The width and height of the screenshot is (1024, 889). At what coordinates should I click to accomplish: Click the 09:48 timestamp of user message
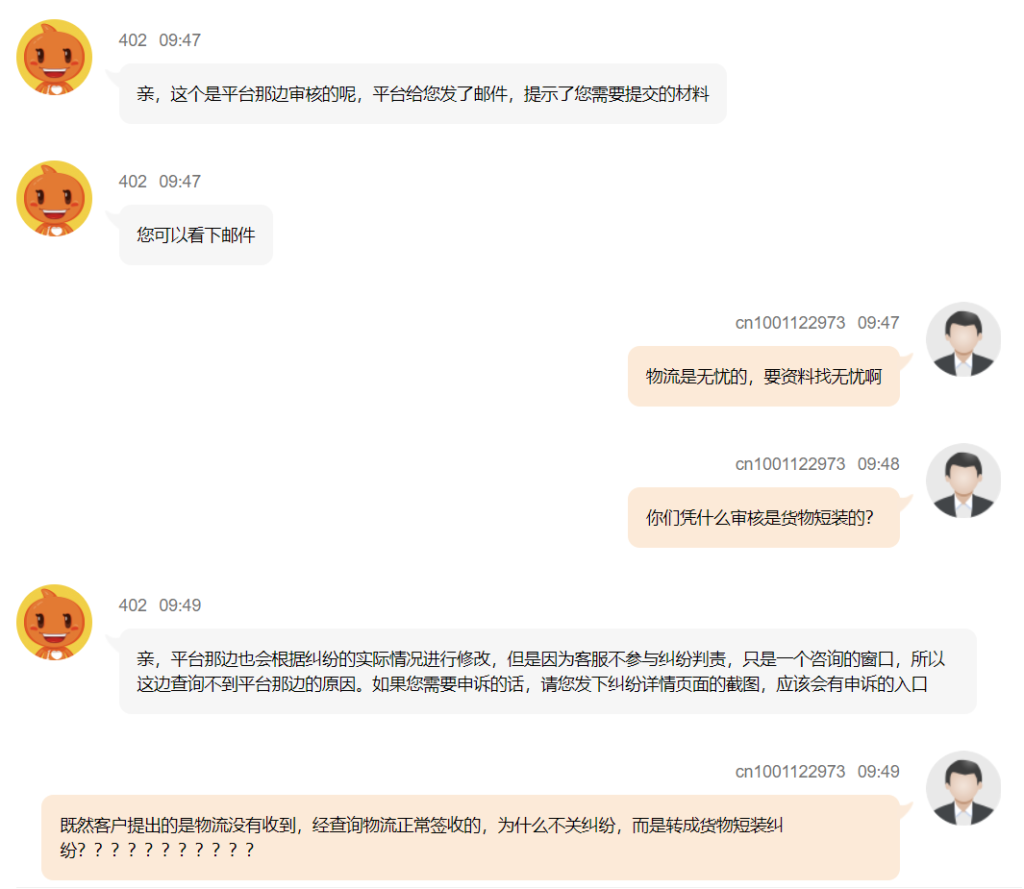click(x=878, y=464)
